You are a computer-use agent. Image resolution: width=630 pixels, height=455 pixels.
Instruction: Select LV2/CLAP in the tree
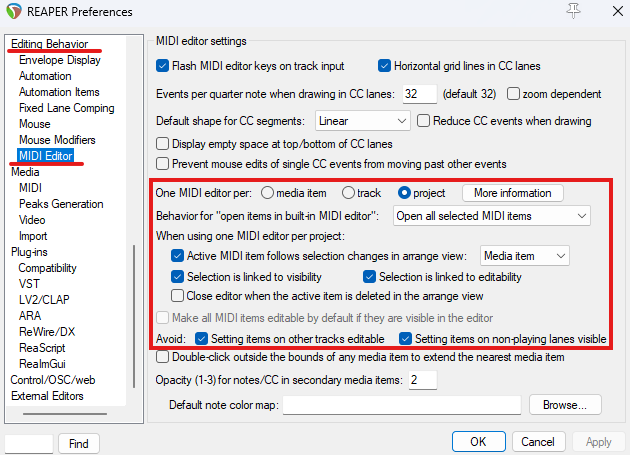pyautogui.click(x=44, y=300)
